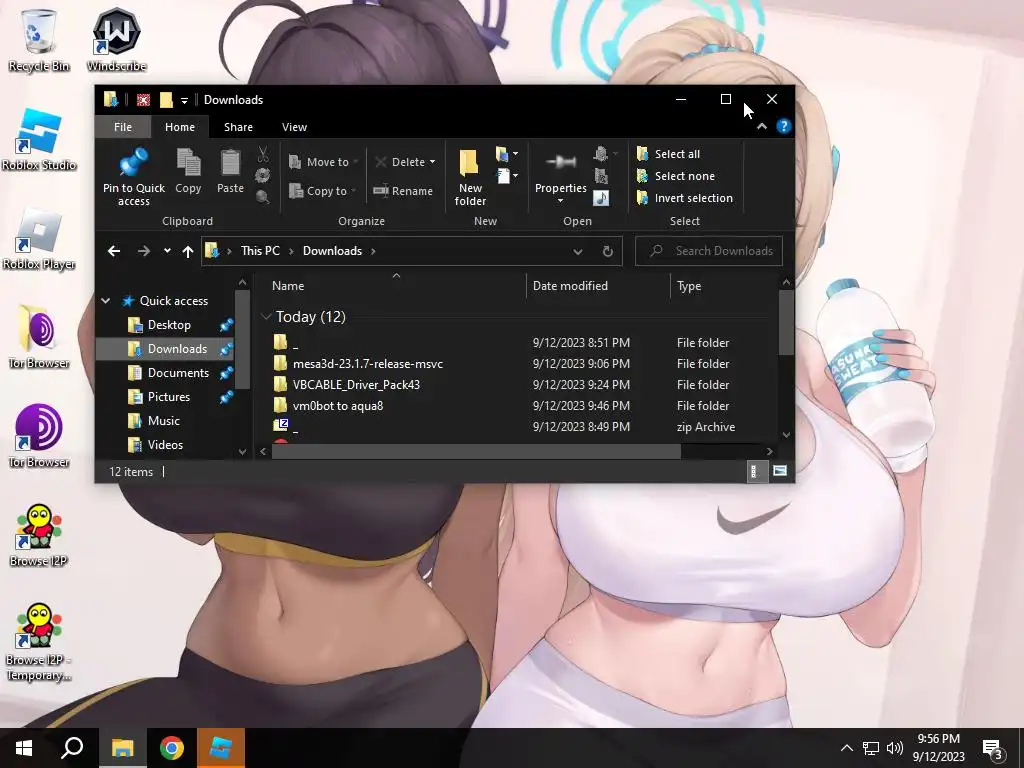Click the Paste shortcut icon in Clipboard
This screenshot has height=768, width=1024.
click(x=263, y=197)
